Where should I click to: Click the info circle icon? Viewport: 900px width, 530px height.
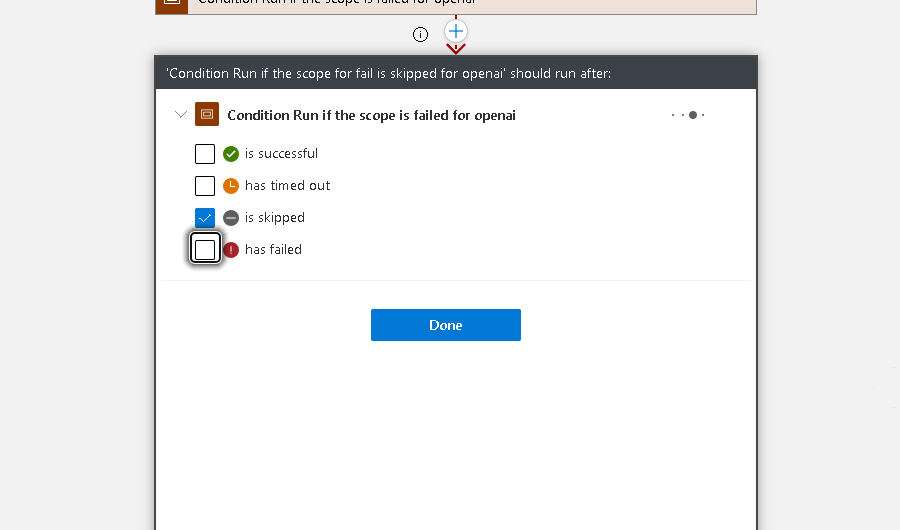[x=420, y=34]
